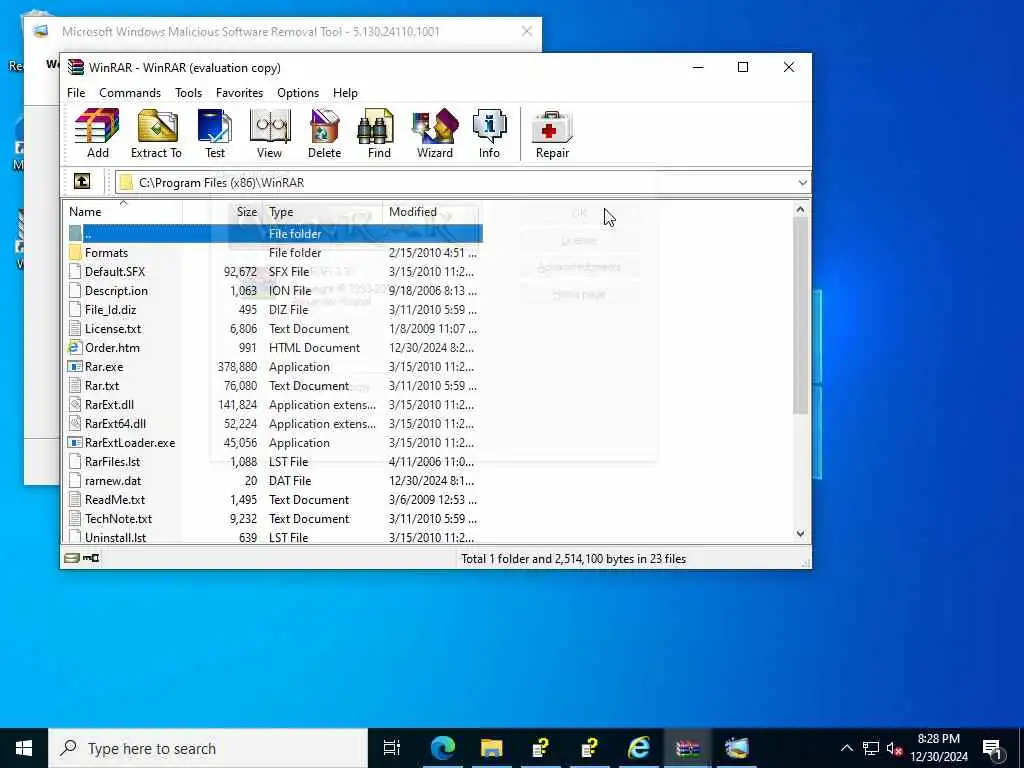Image resolution: width=1024 pixels, height=768 pixels.
Task: Open the Commands menu
Action: [x=130, y=93]
